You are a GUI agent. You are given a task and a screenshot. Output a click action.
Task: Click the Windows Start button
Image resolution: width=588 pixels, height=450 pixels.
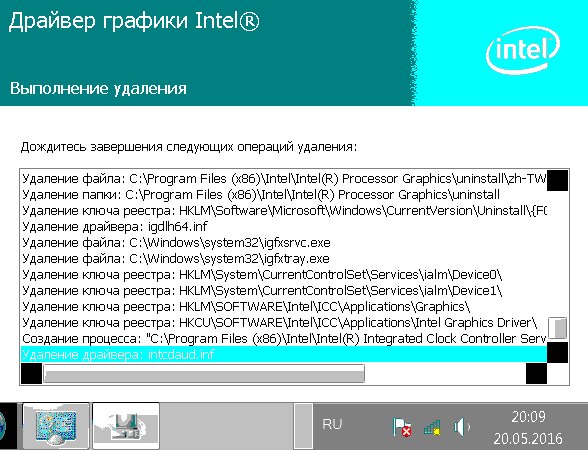(4, 426)
